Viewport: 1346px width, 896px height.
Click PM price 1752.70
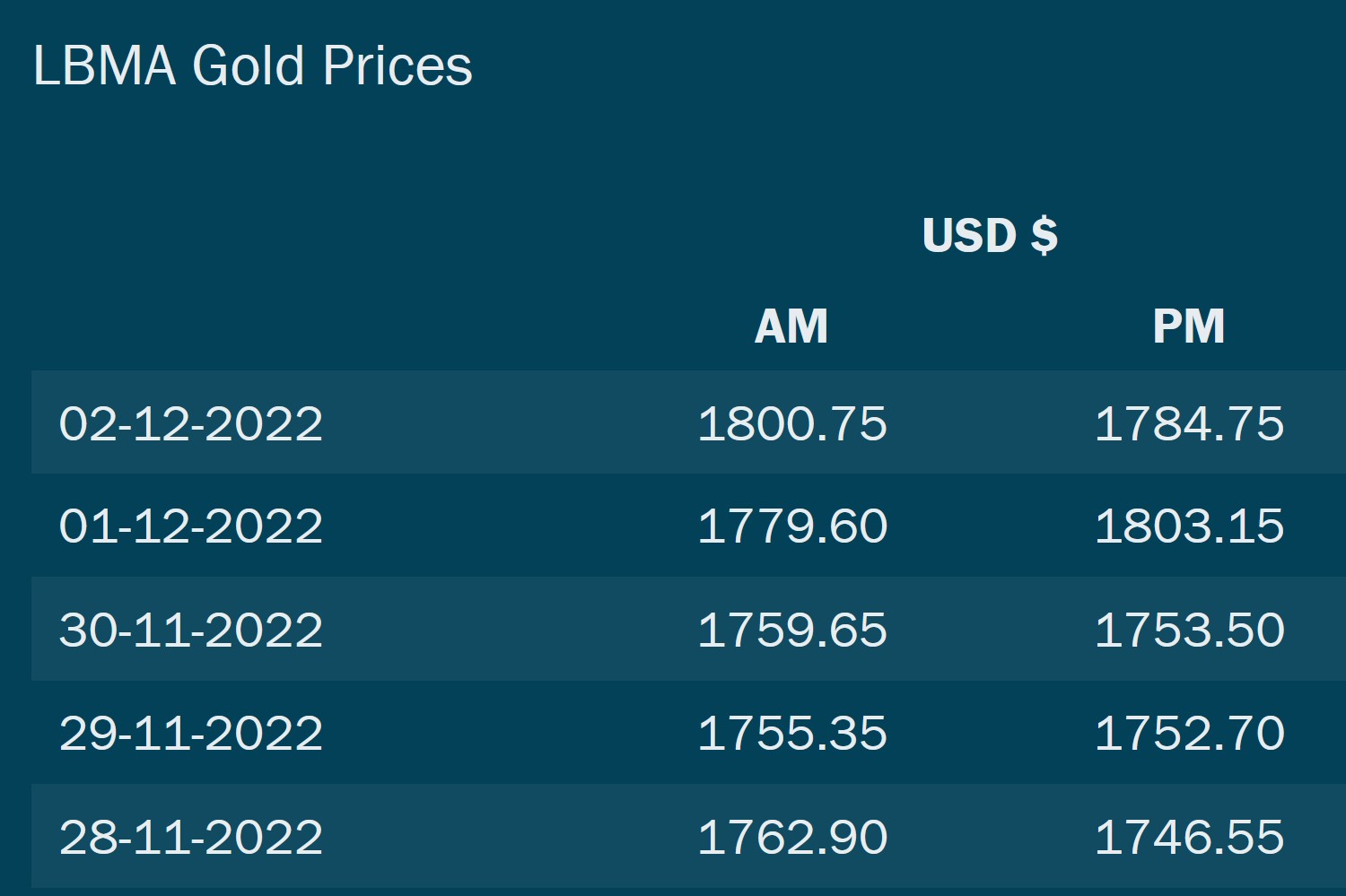click(x=1190, y=734)
